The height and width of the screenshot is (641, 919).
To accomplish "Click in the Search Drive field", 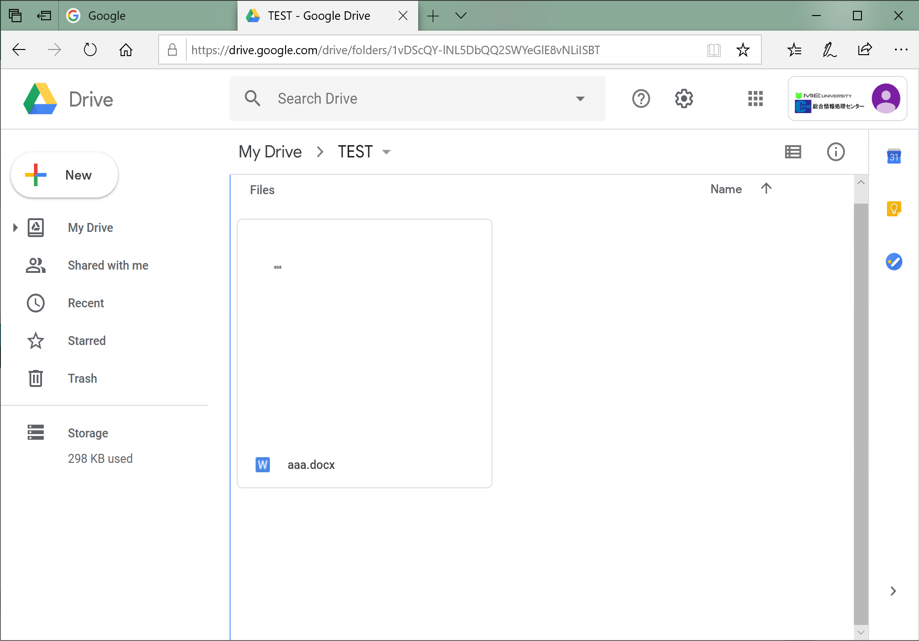I will 410,99.
